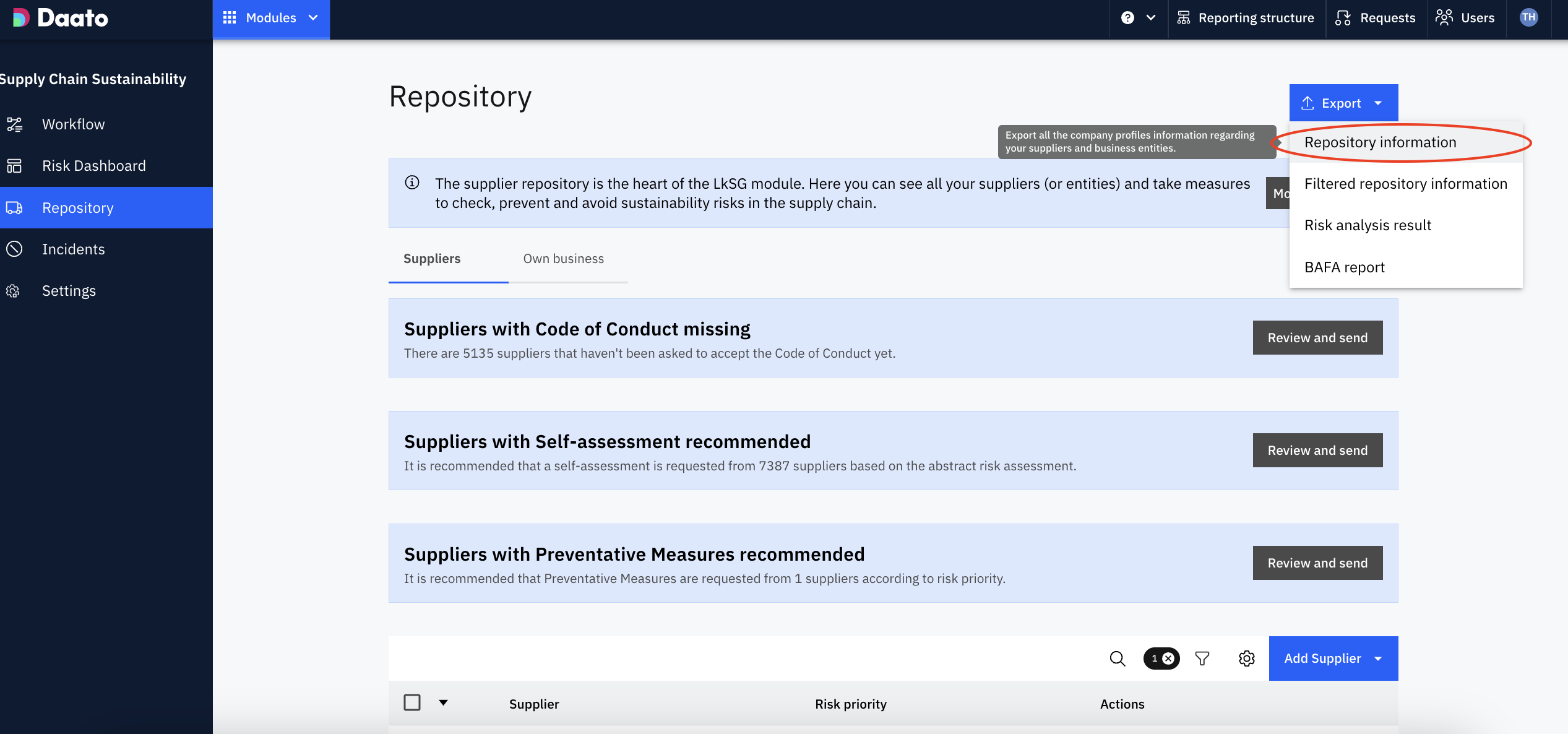Screen dimensions: 1568x734
Task: Open the help question mark icon
Action: click(1127, 18)
